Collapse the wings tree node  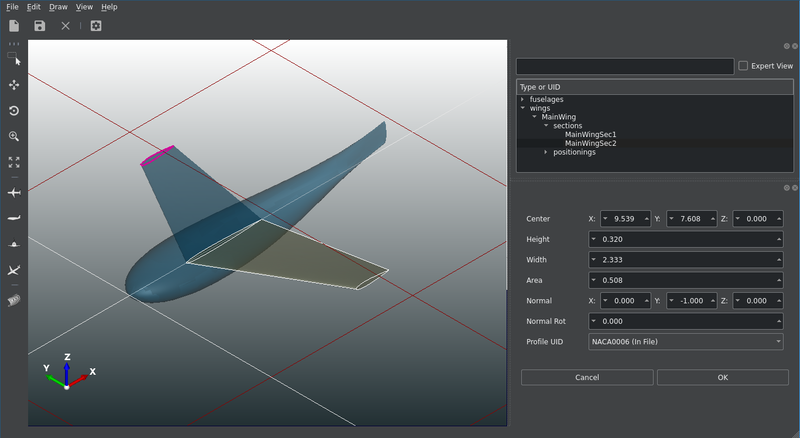click(522, 108)
